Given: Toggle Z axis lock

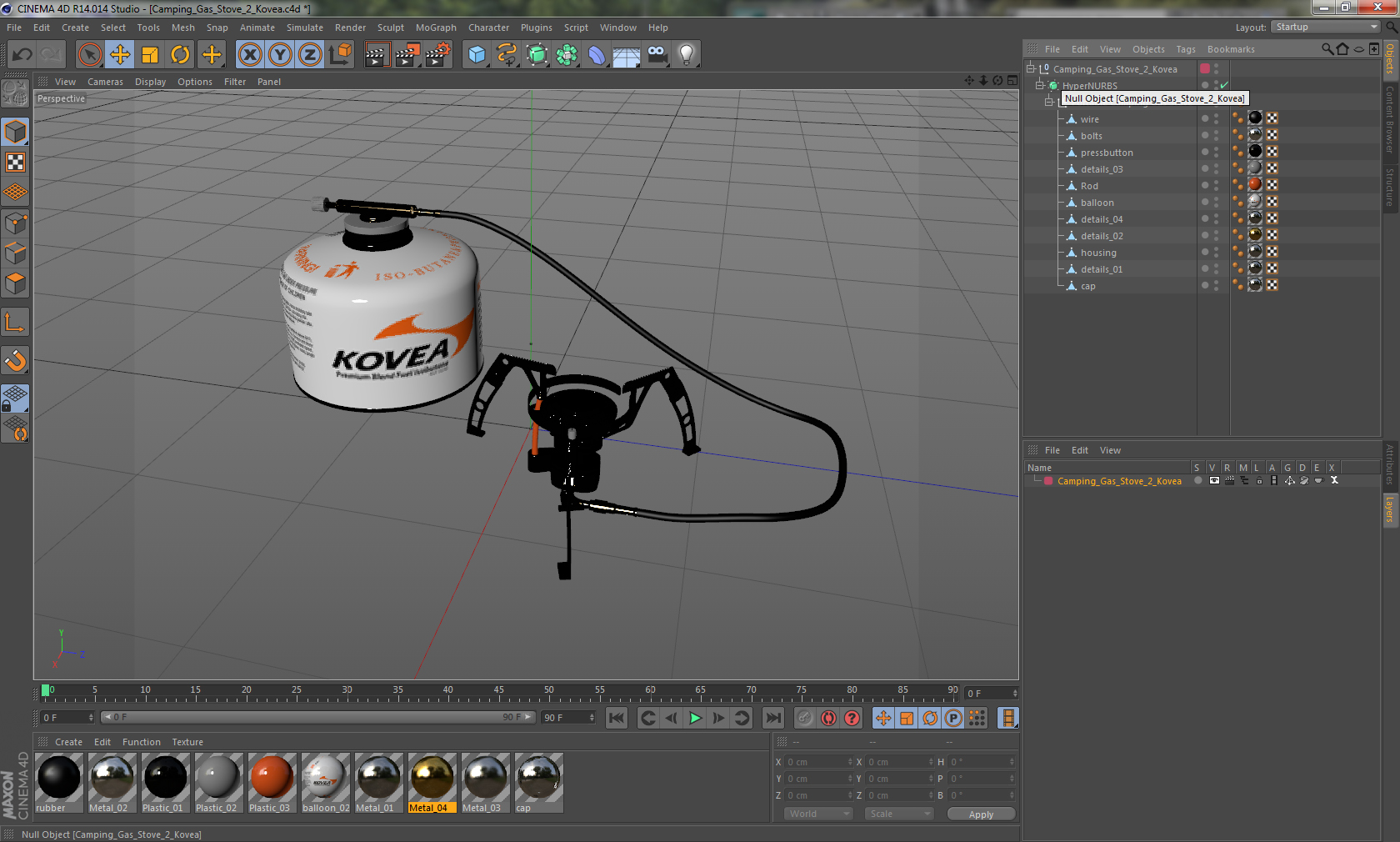Looking at the screenshot, I should (310, 55).
